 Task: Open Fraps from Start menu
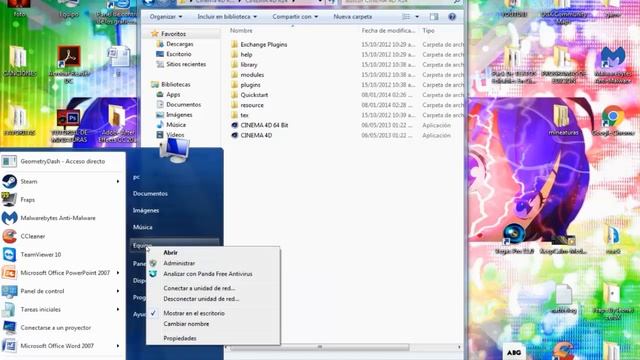point(62,200)
